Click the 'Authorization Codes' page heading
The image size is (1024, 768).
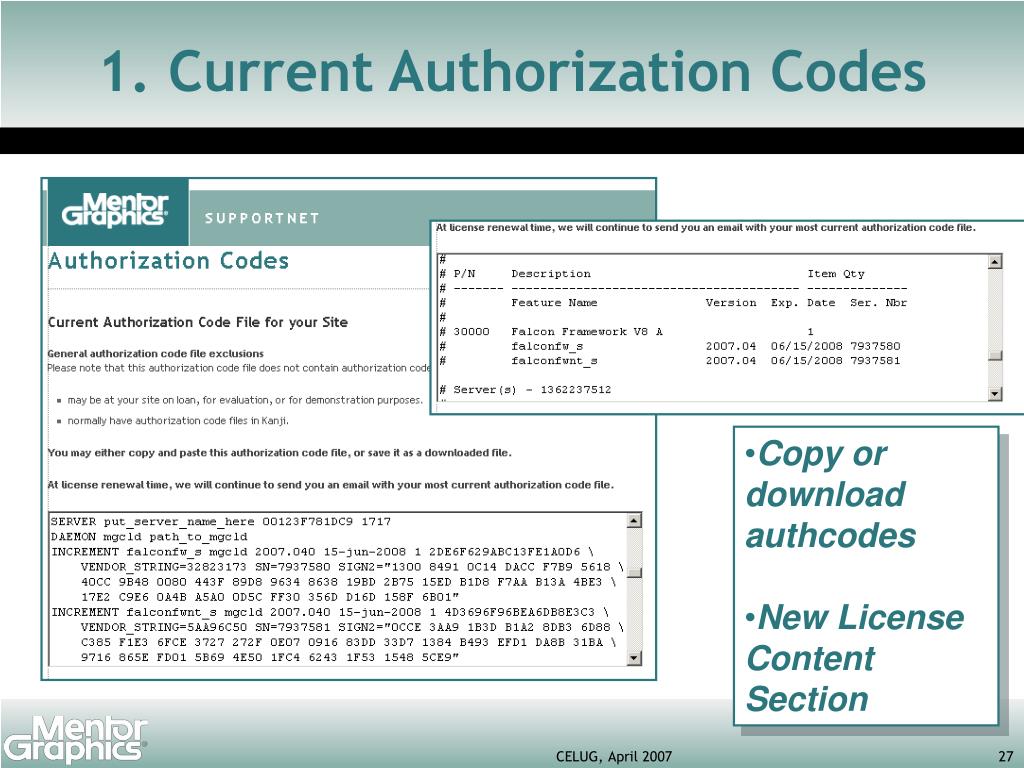click(168, 261)
